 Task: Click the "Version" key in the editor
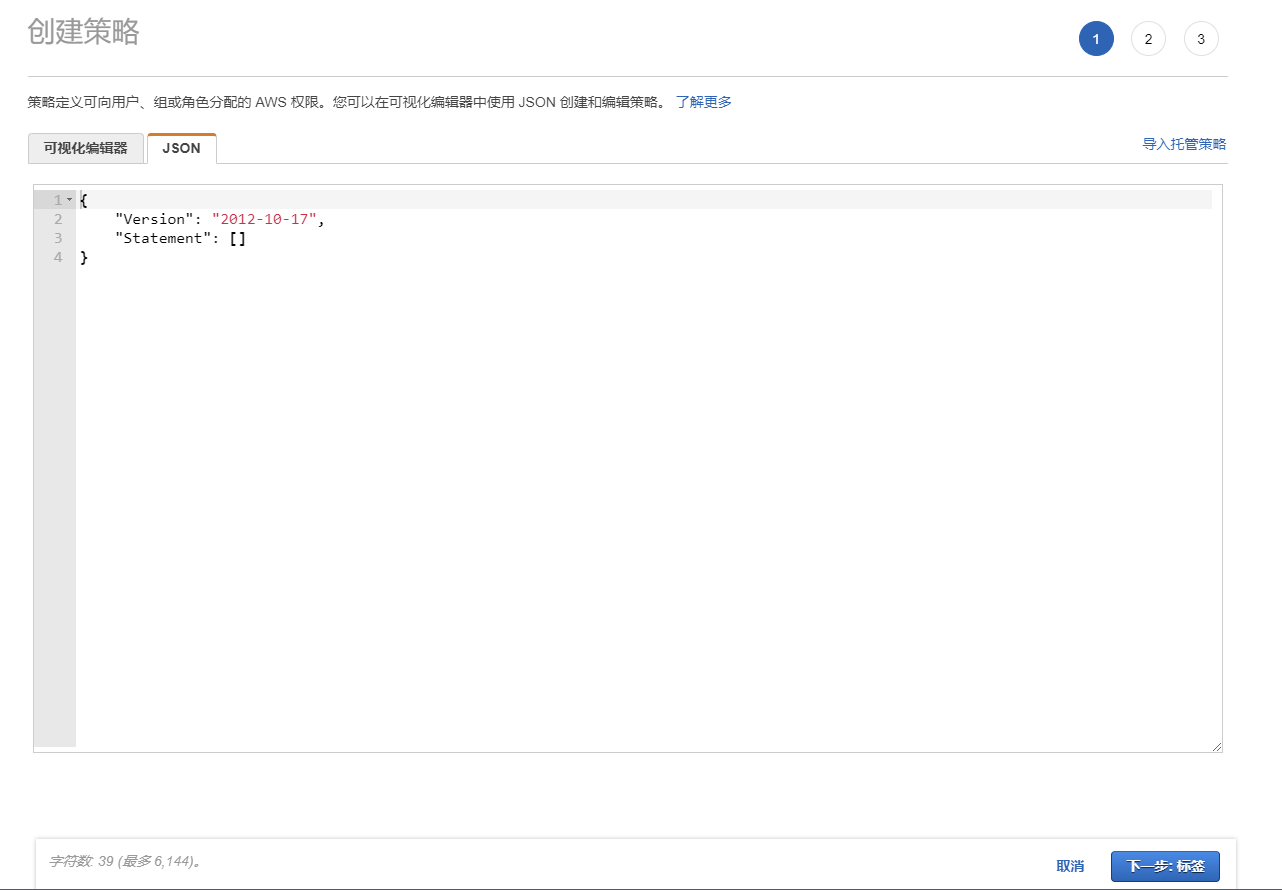pyautogui.click(x=150, y=219)
